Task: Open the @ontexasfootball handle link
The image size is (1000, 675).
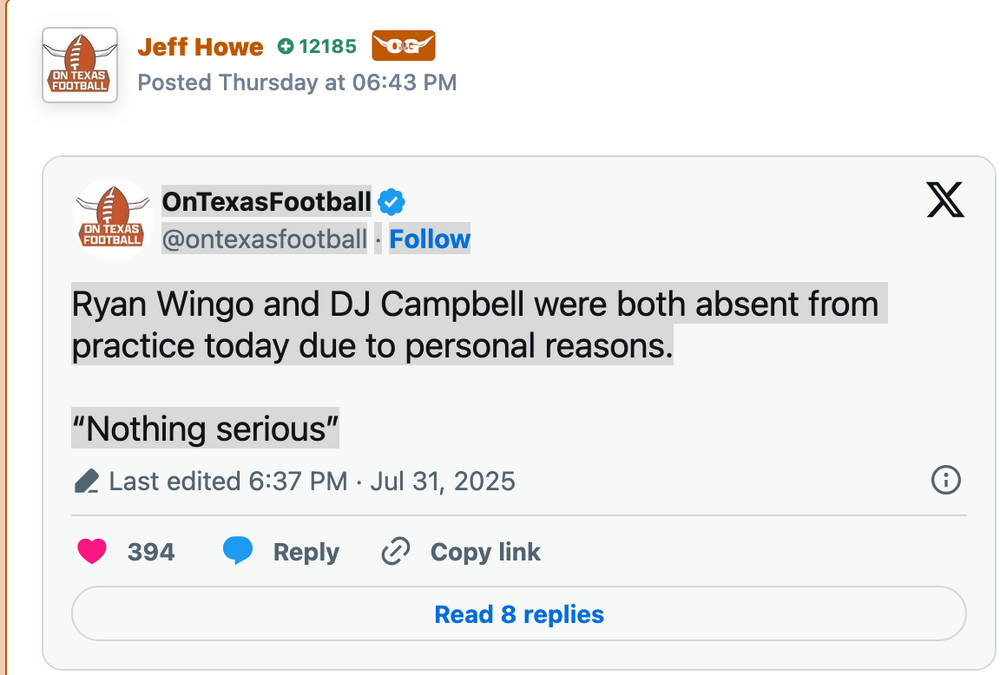Action: (264, 240)
